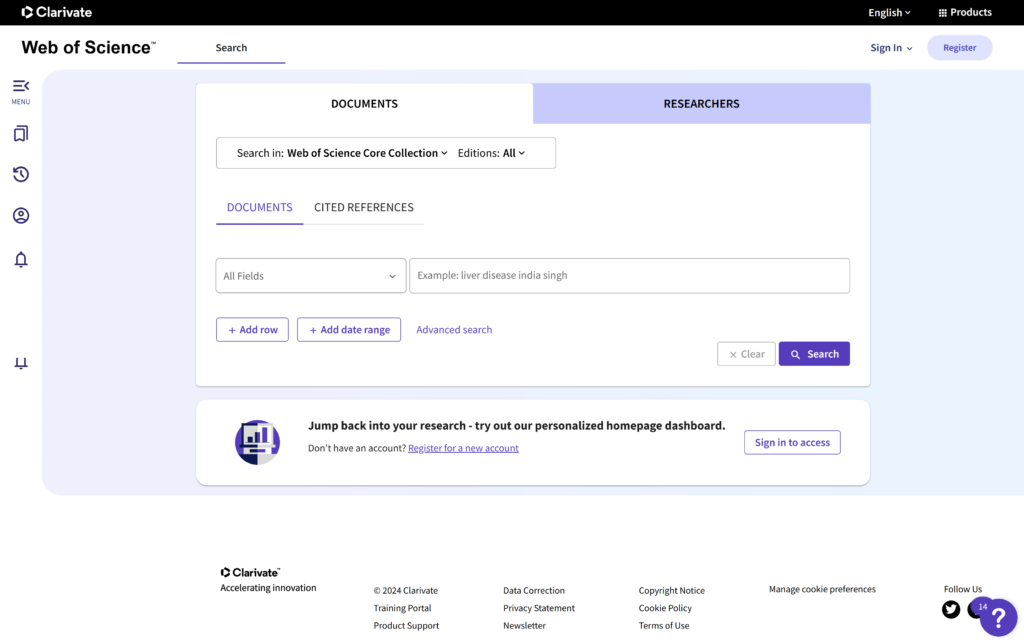
Task: Expand the English language dropdown
Action: [889, 13]
